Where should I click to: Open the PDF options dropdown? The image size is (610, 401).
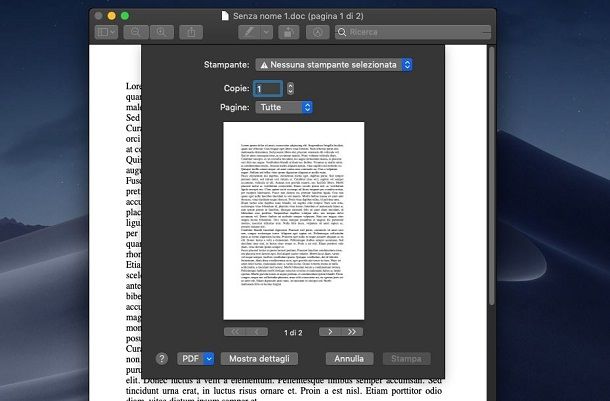coord(195,359)
